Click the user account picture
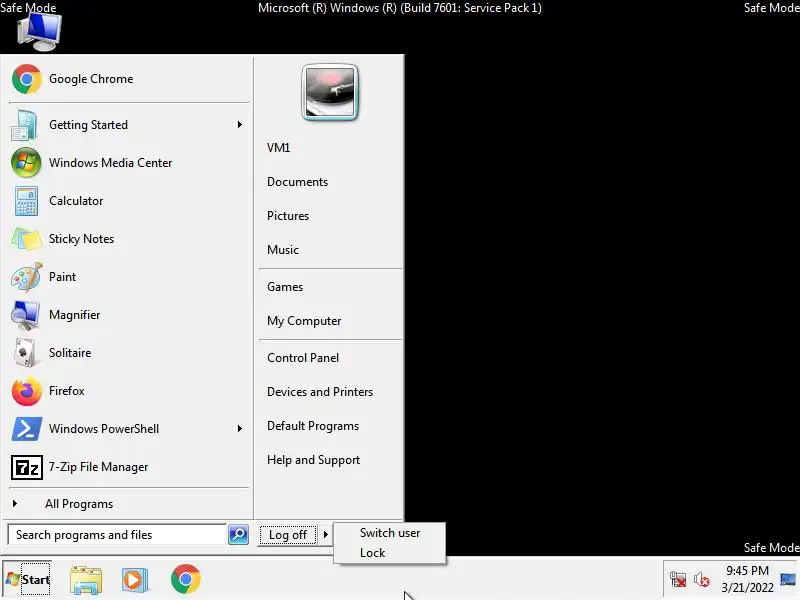The width and height of the screenshot is (800, 600). click(330, 92)
